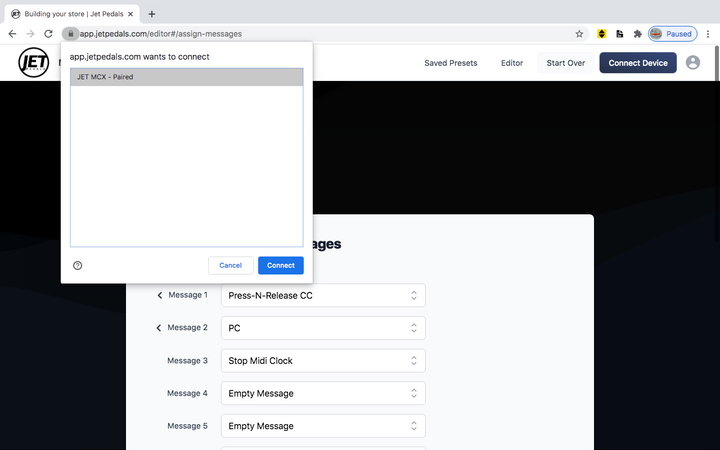
Task: Click the help question mark icon
Action: pyautogui.click(x=78, y=265)
